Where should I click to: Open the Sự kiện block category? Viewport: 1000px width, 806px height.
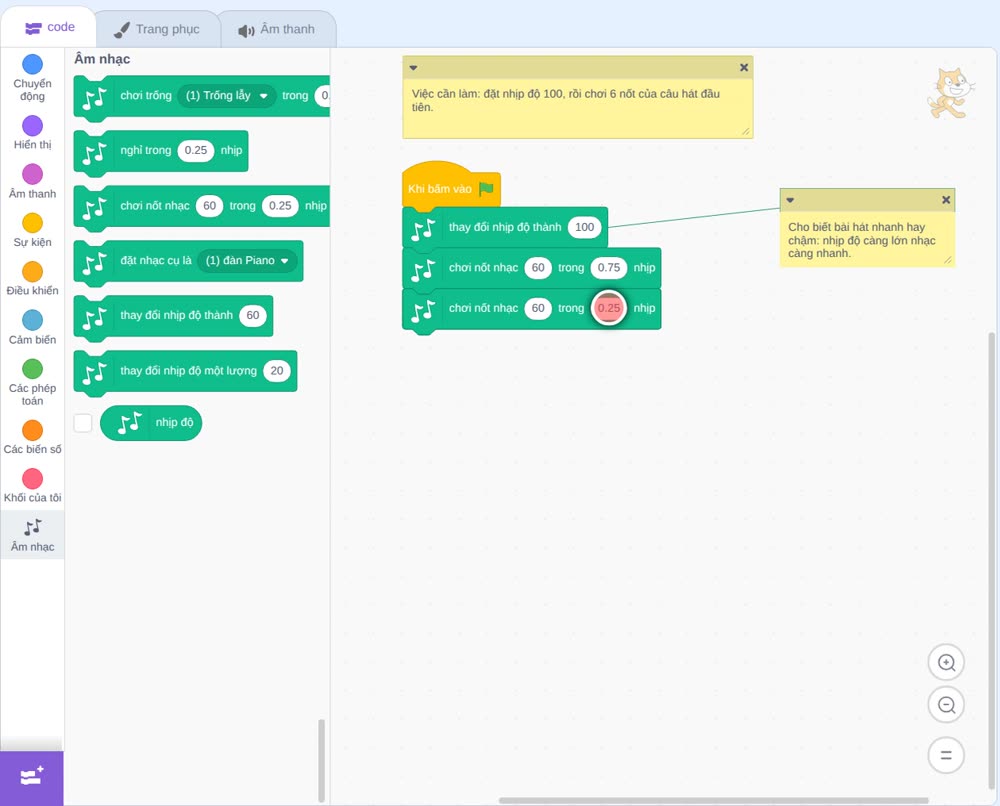coord(33,230)
